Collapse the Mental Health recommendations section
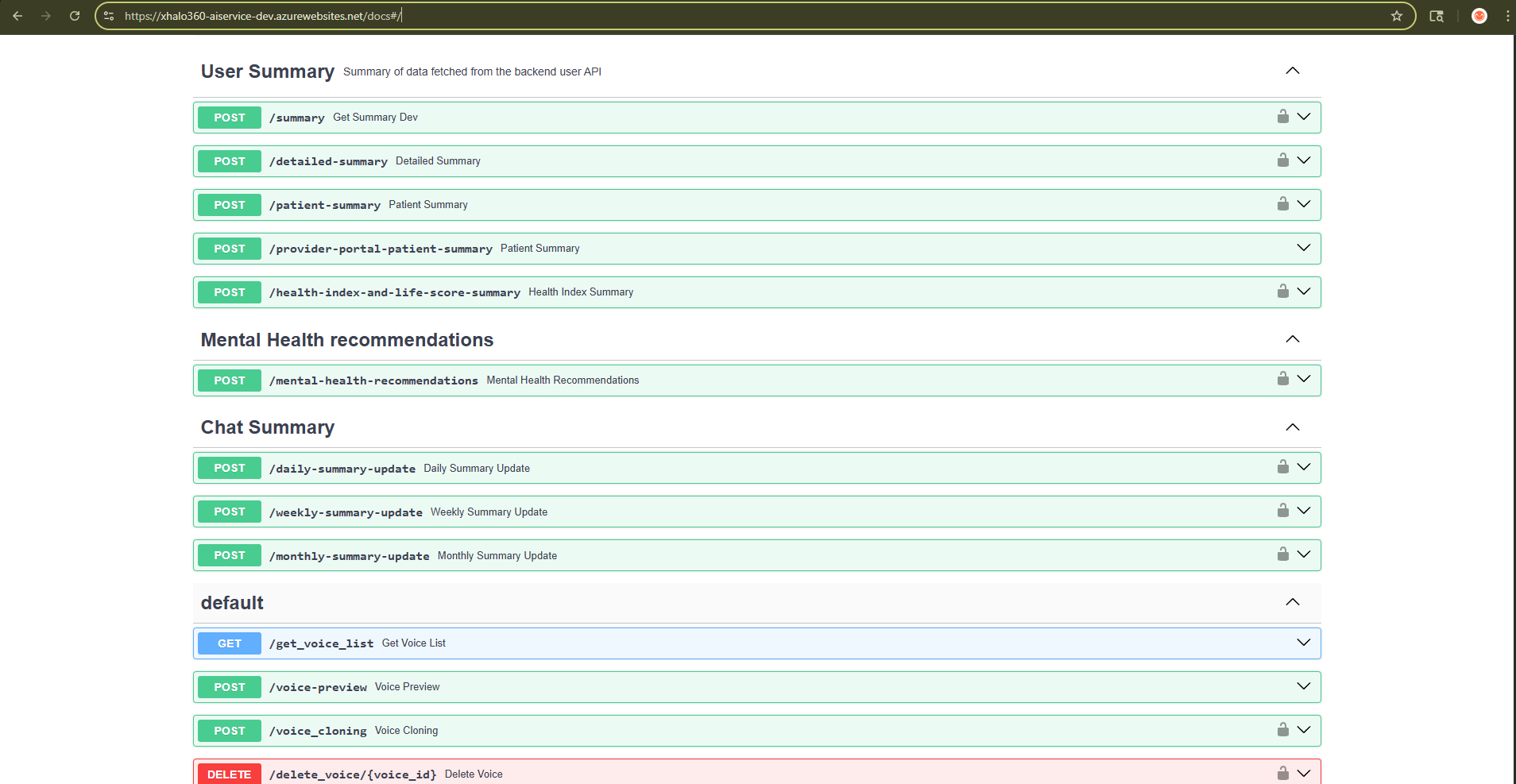1516x784 pixels. [1292, 339]
